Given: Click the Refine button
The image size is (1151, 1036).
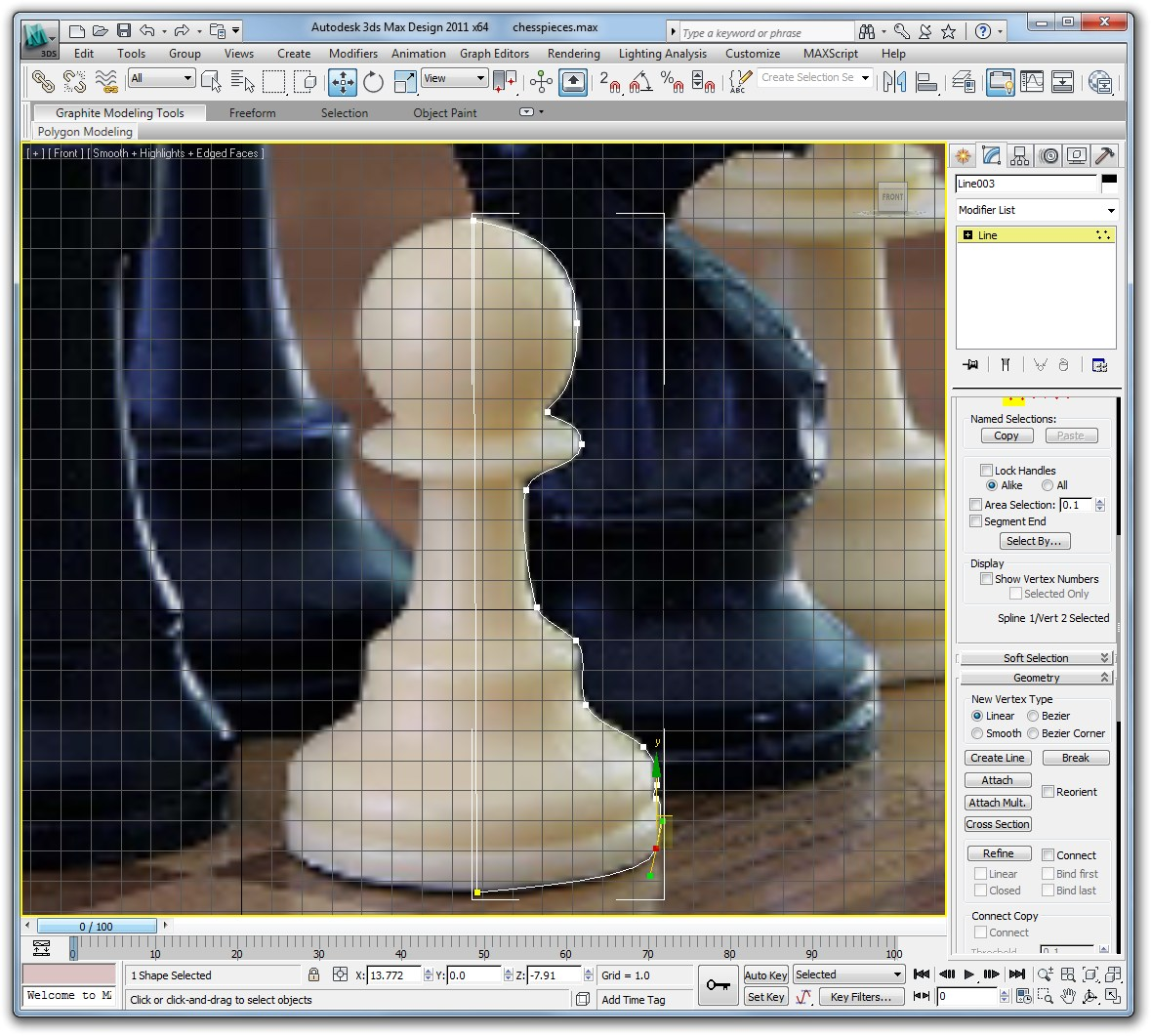Looking at the screenshot, I should click(998, 853).
